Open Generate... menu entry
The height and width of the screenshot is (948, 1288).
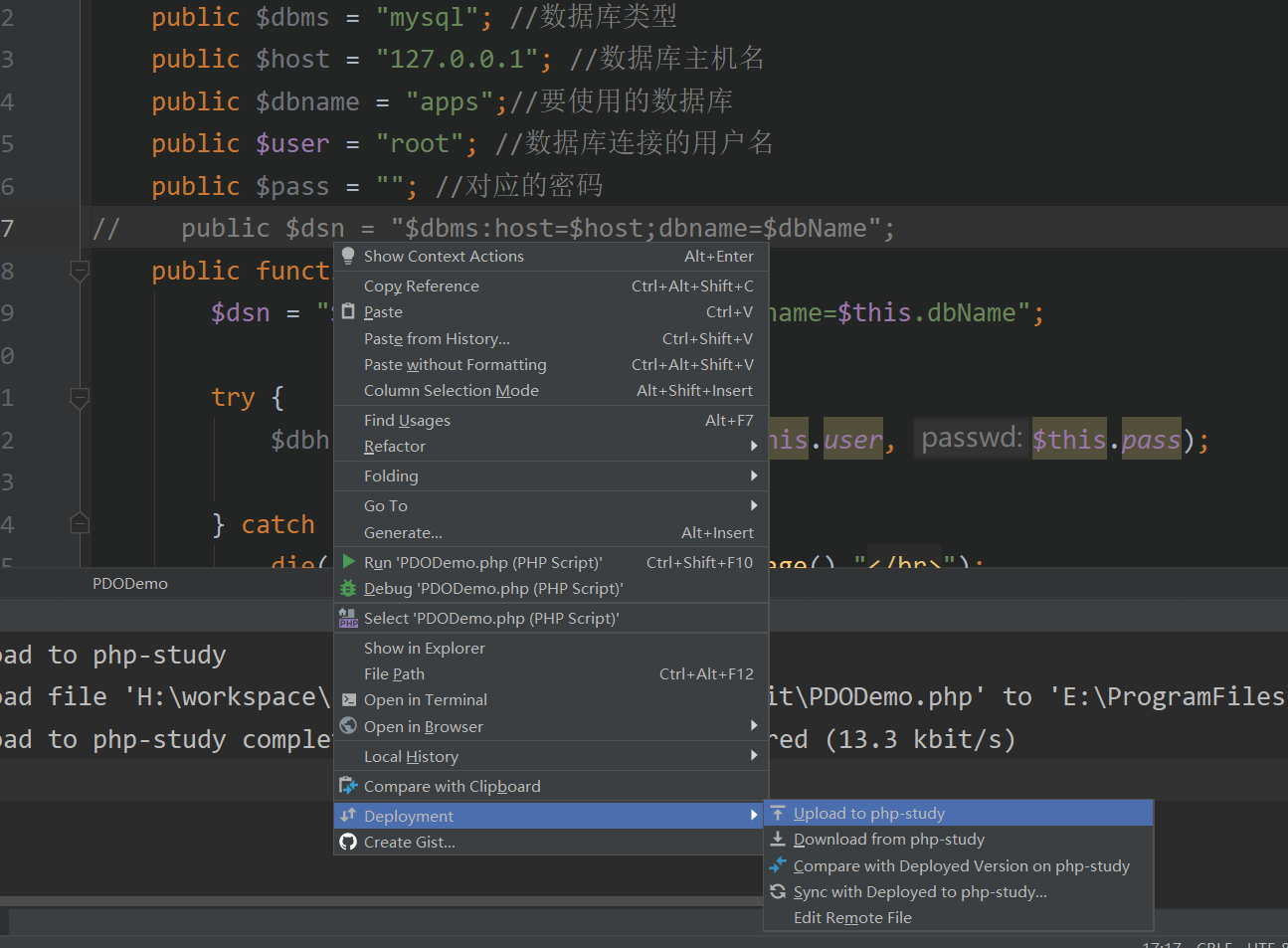pos(551,532)
